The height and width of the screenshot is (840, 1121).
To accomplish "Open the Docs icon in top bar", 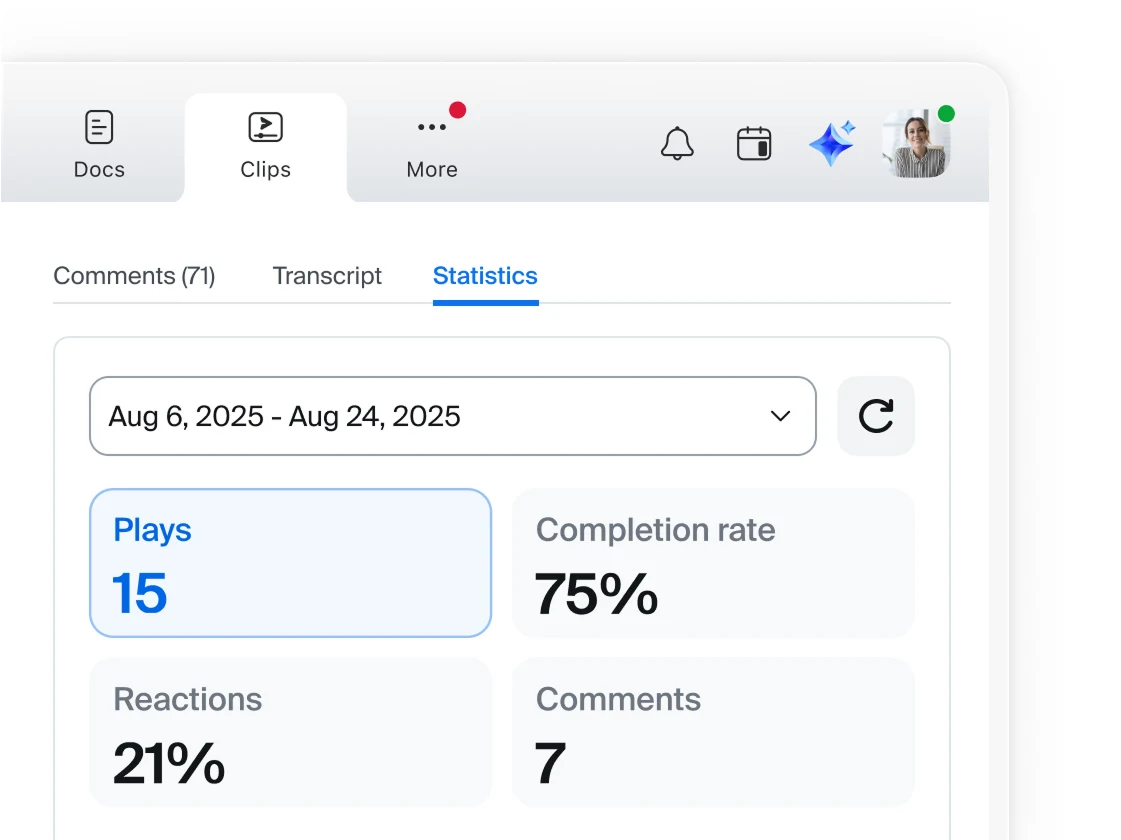I will [99, 127].
